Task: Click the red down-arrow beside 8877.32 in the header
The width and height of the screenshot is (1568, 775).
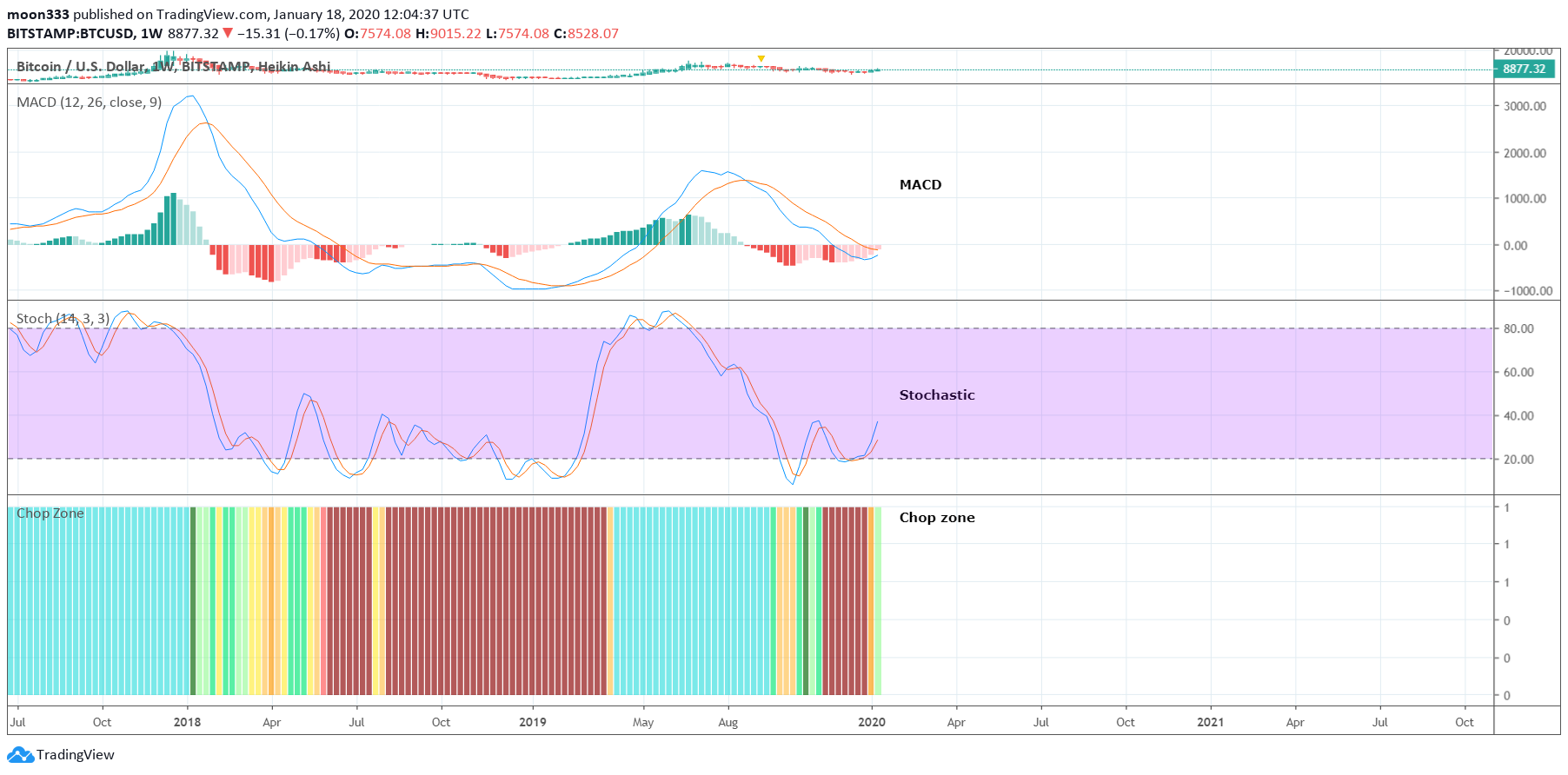Action: pyautogui.click(x=228, y=33)
